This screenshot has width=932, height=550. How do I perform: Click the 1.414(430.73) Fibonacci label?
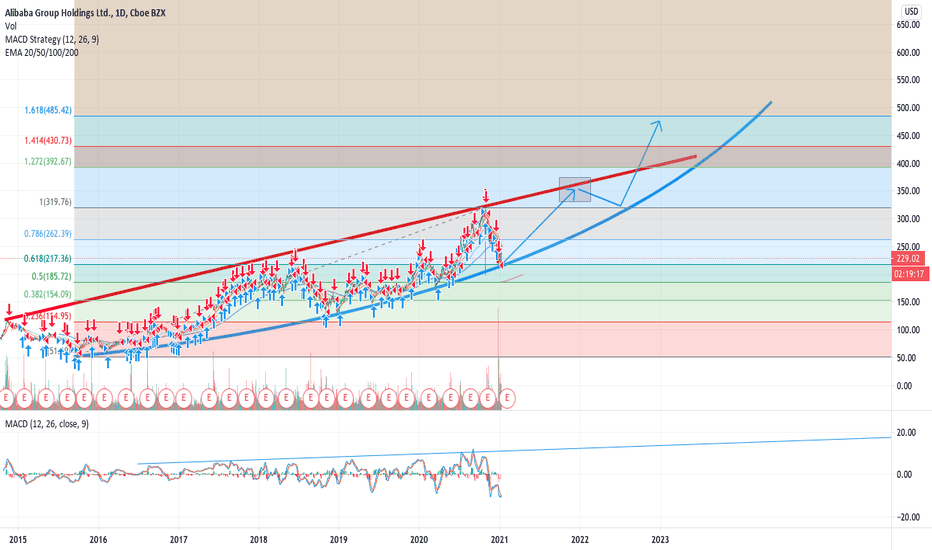click(x=48, y=140)
